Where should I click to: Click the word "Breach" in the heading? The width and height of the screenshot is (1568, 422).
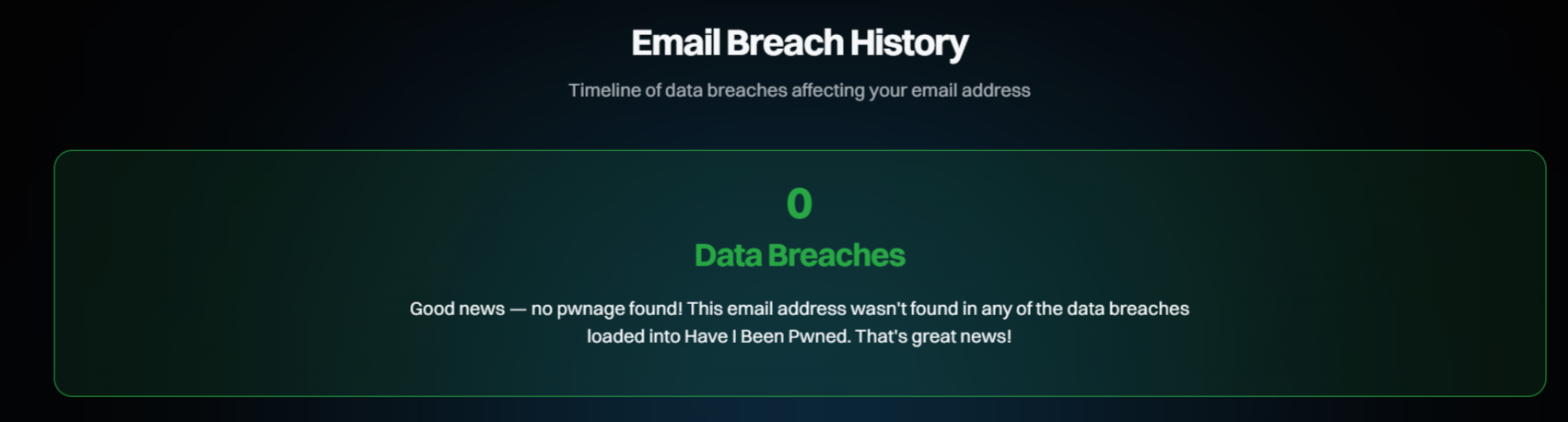click(x=784, y=43)
